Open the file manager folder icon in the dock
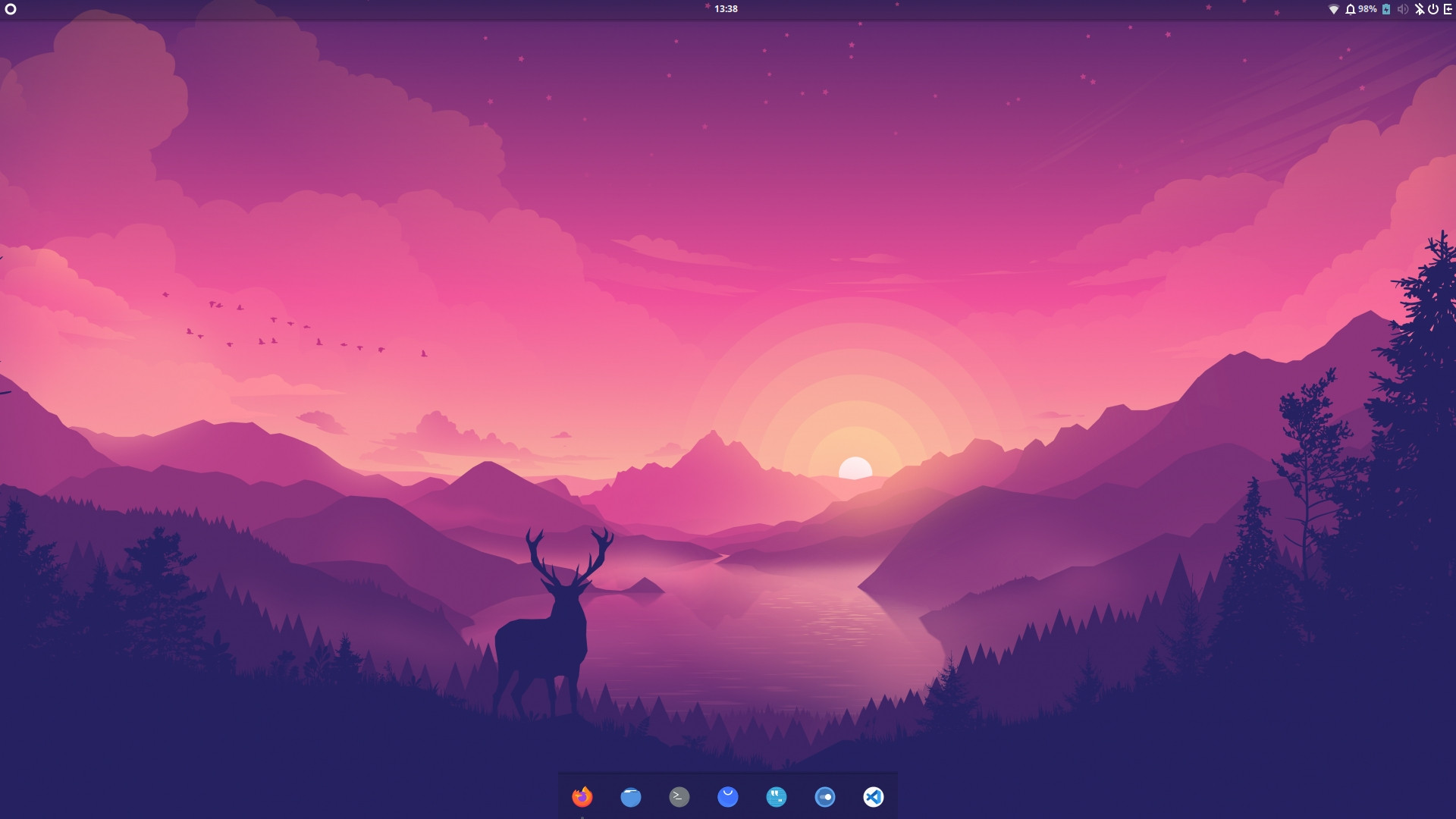This screenshot has width=1456, height=819. (x=631, y=796)
